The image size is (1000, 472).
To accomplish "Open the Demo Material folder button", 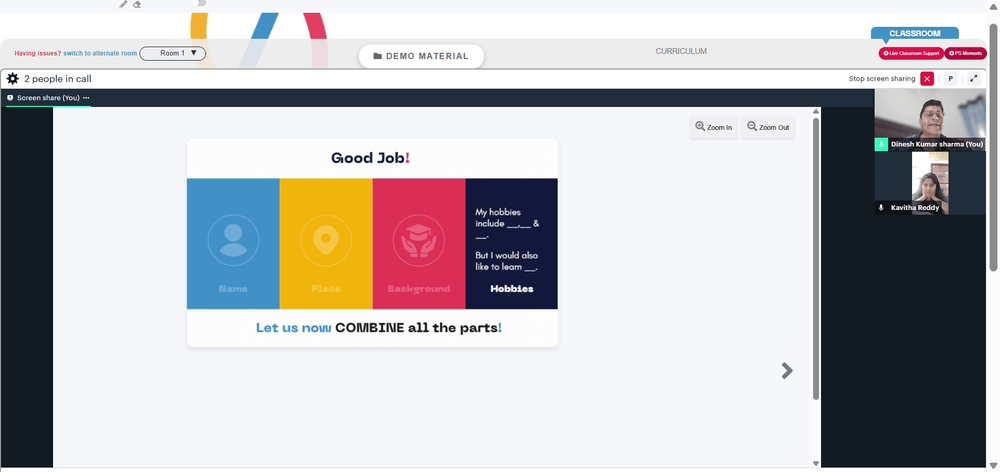I will coord(421,56).
